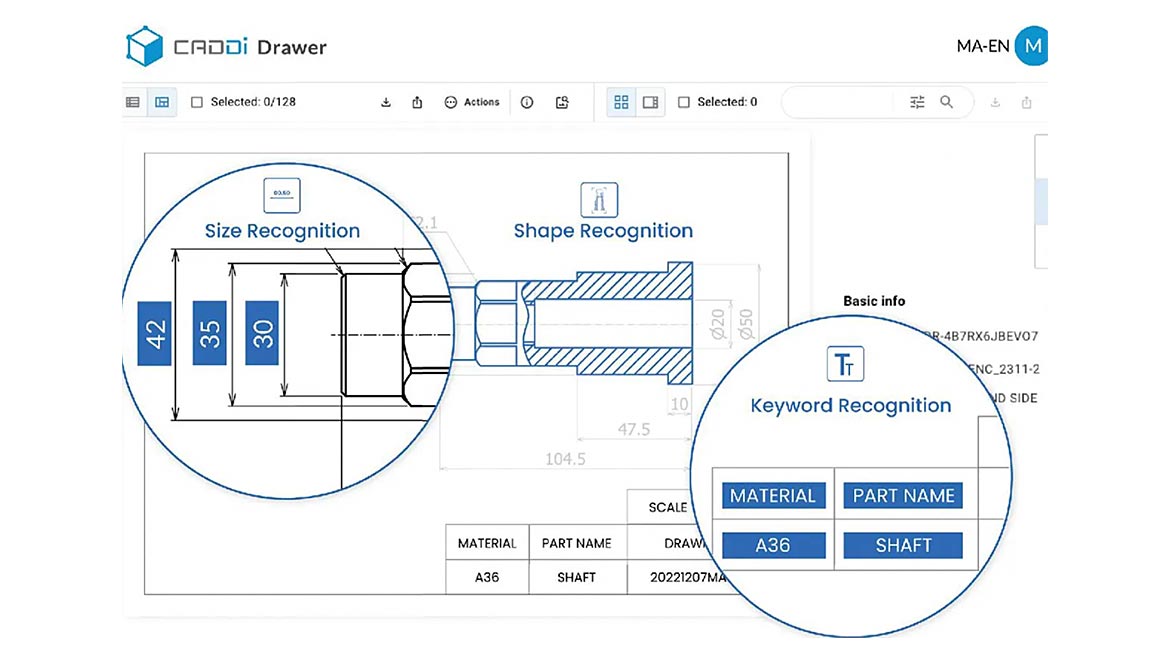The height and width of the screenshot is (658, 1170).
Task: Click the Size Recognition label
Action: coord(282,231)
